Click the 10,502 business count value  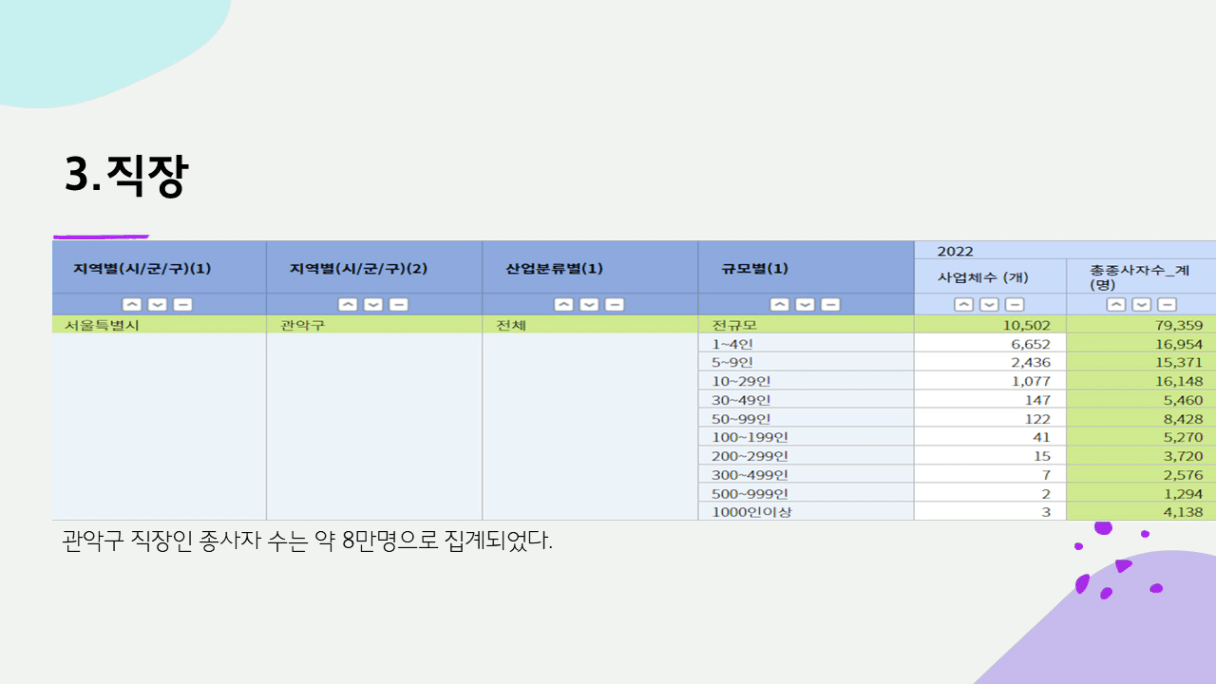pos(1025,325)
